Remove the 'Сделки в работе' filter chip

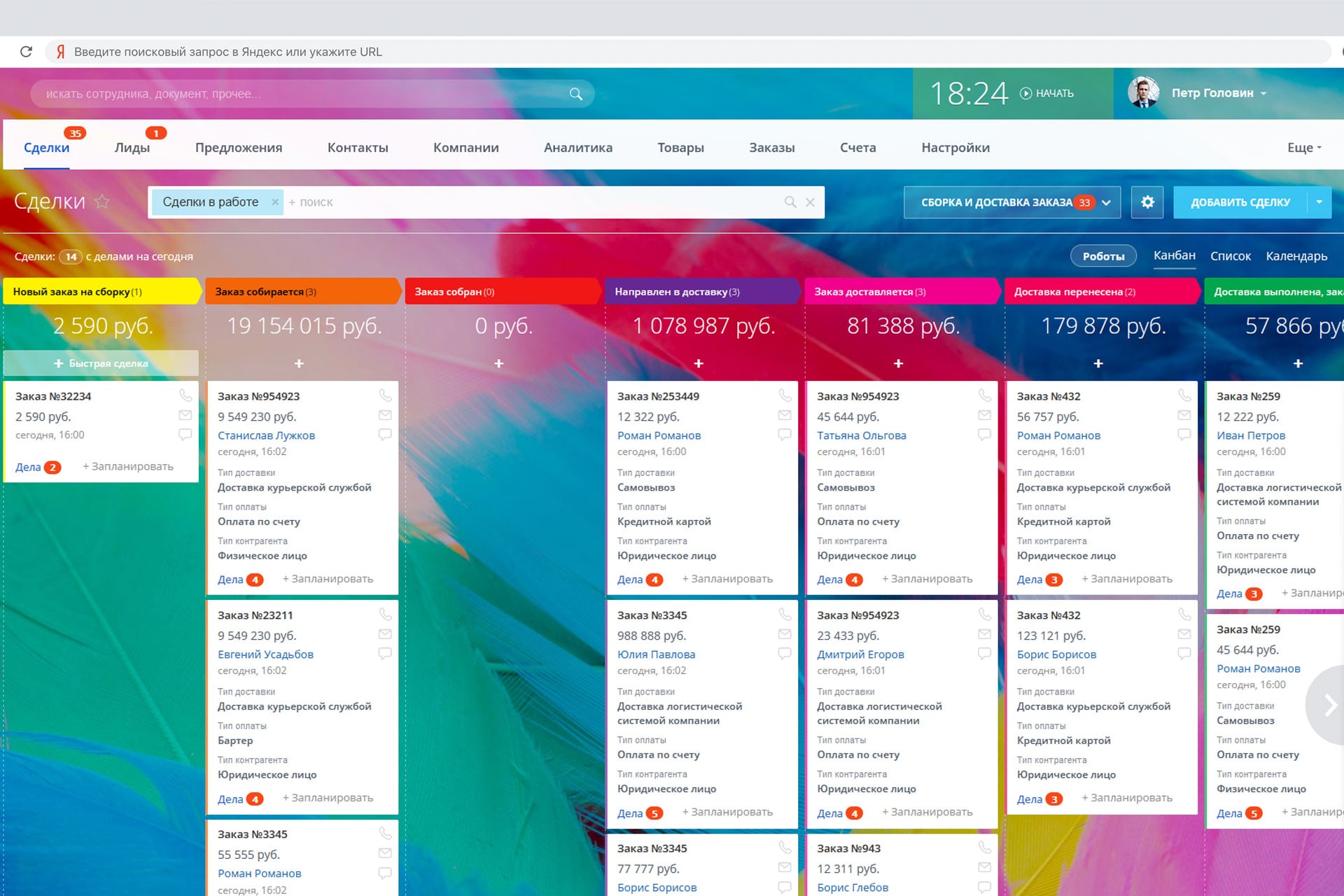click(275, 202)
